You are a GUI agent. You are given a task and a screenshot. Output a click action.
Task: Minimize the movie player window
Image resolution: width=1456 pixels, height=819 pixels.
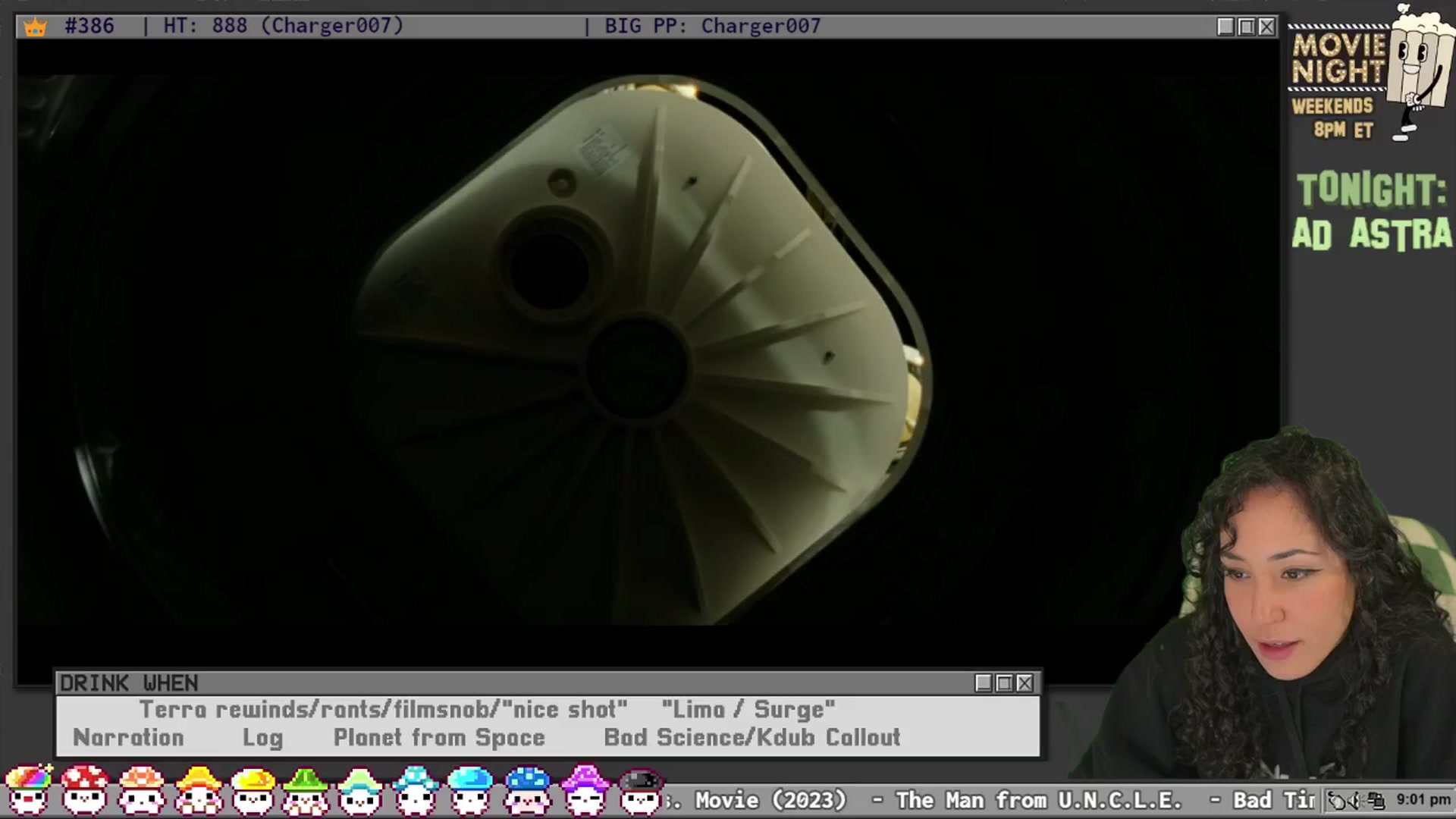pos(1225,27)
